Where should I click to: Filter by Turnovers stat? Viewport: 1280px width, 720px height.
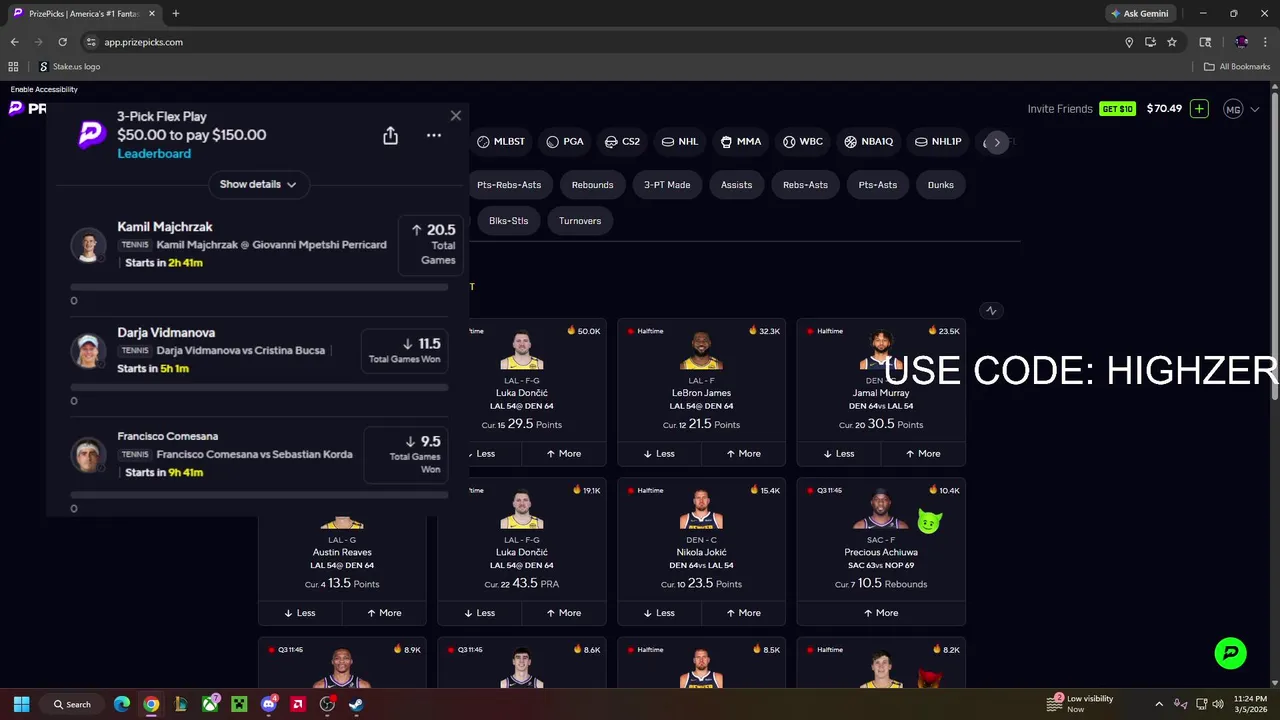click(x=580, y=221)
